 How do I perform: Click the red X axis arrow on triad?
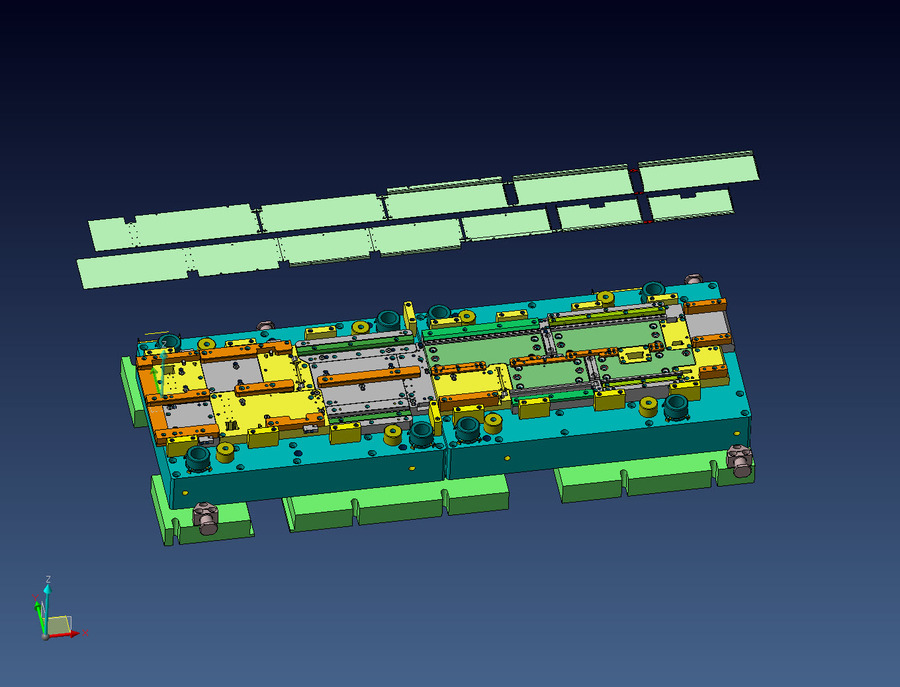point(76,633)
